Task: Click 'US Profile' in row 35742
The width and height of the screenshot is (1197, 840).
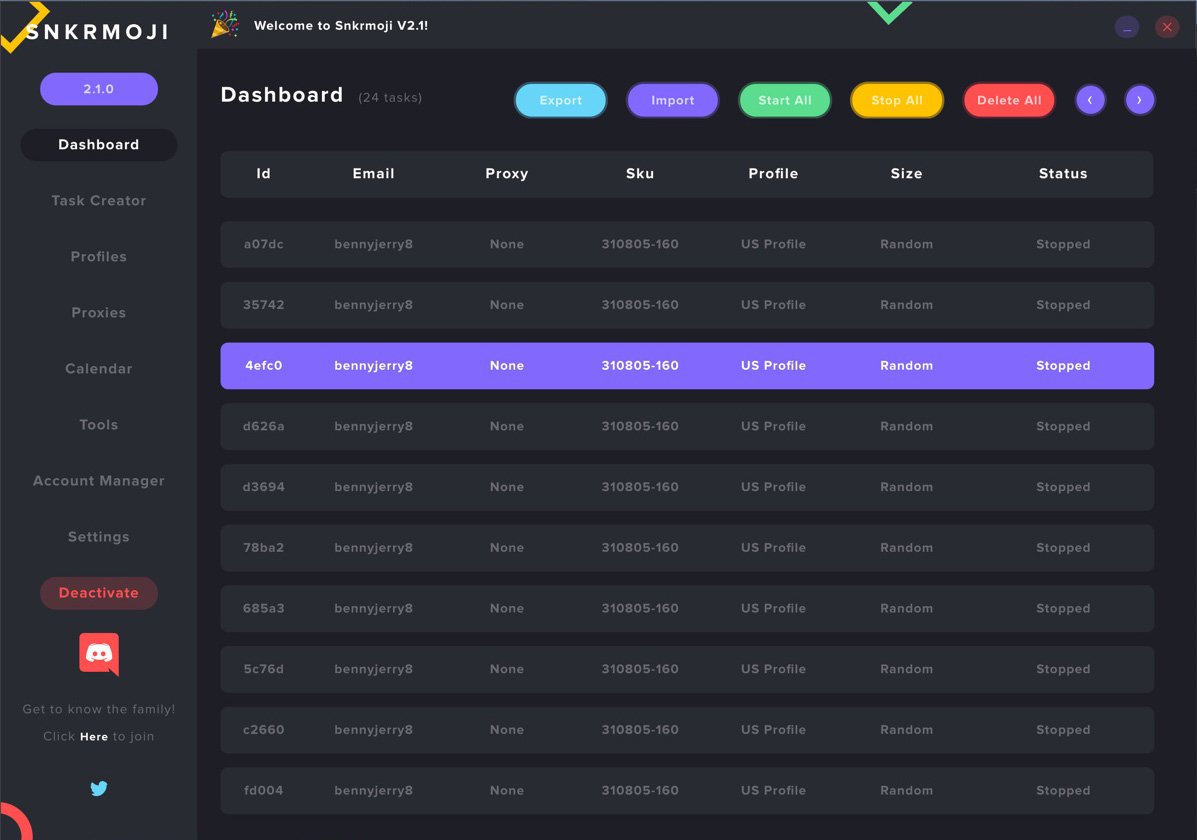Action: coord(773,305)
